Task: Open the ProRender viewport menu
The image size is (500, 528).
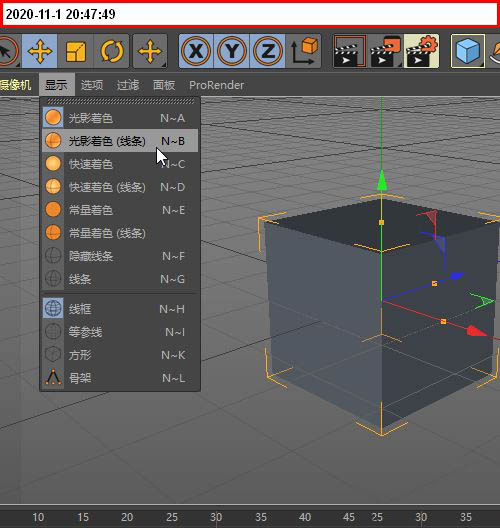Action: coord(216,85)
